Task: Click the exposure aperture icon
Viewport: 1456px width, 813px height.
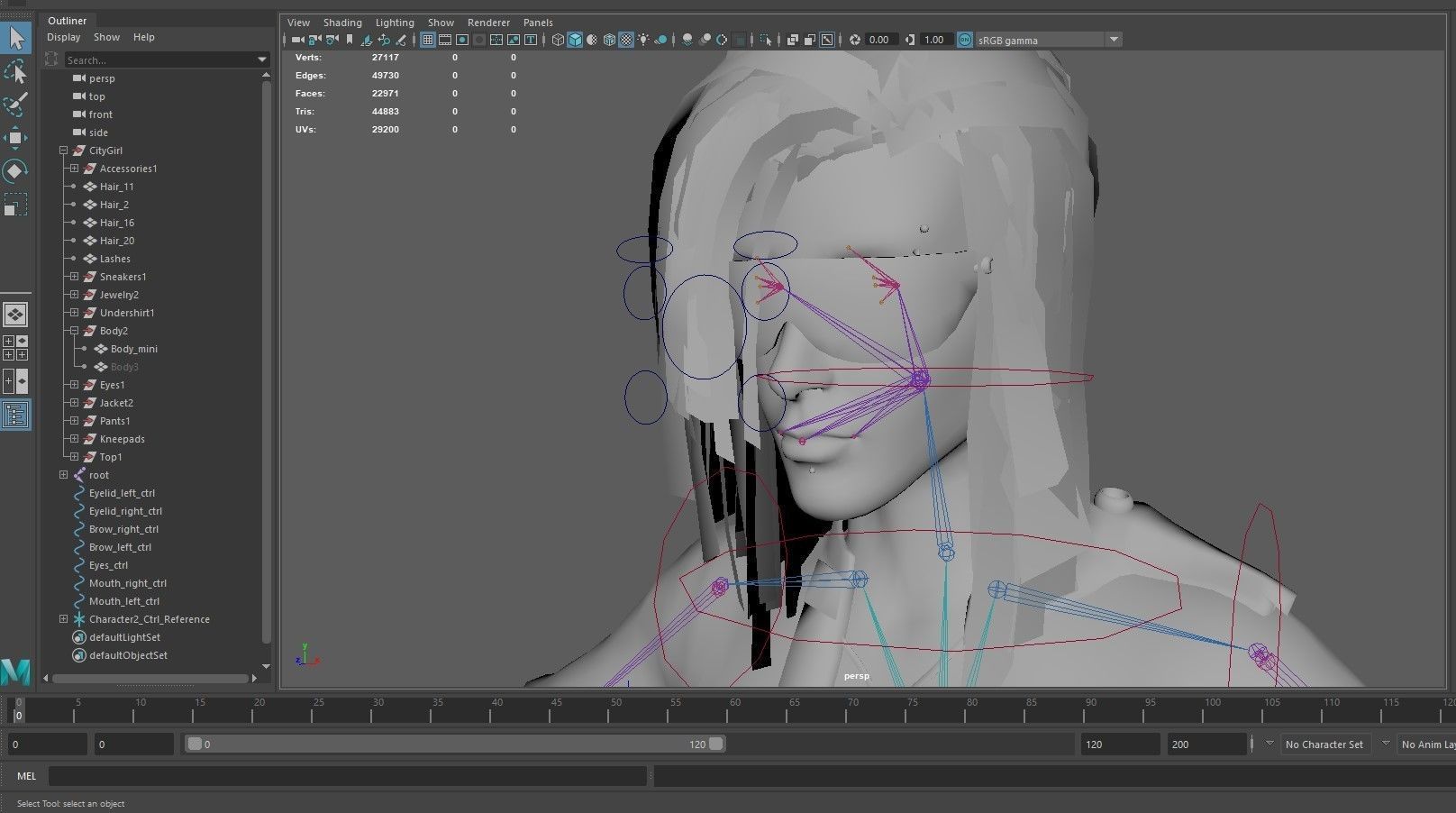Action: pyautogui.click(x=855, y=40)
